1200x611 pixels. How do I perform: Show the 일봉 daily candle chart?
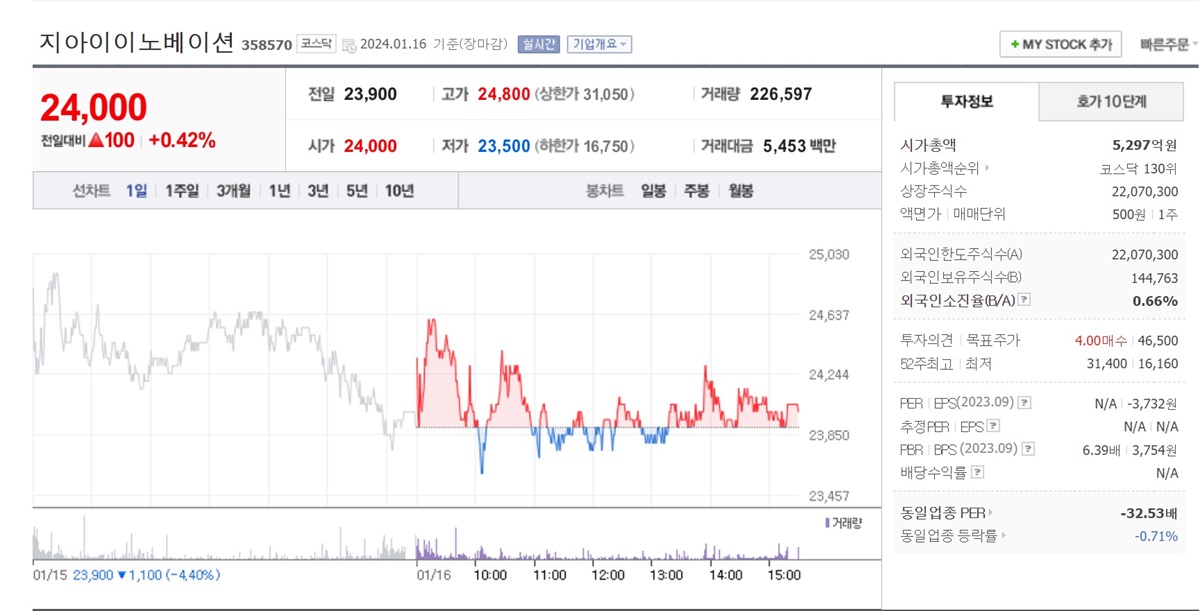(654, 191)
